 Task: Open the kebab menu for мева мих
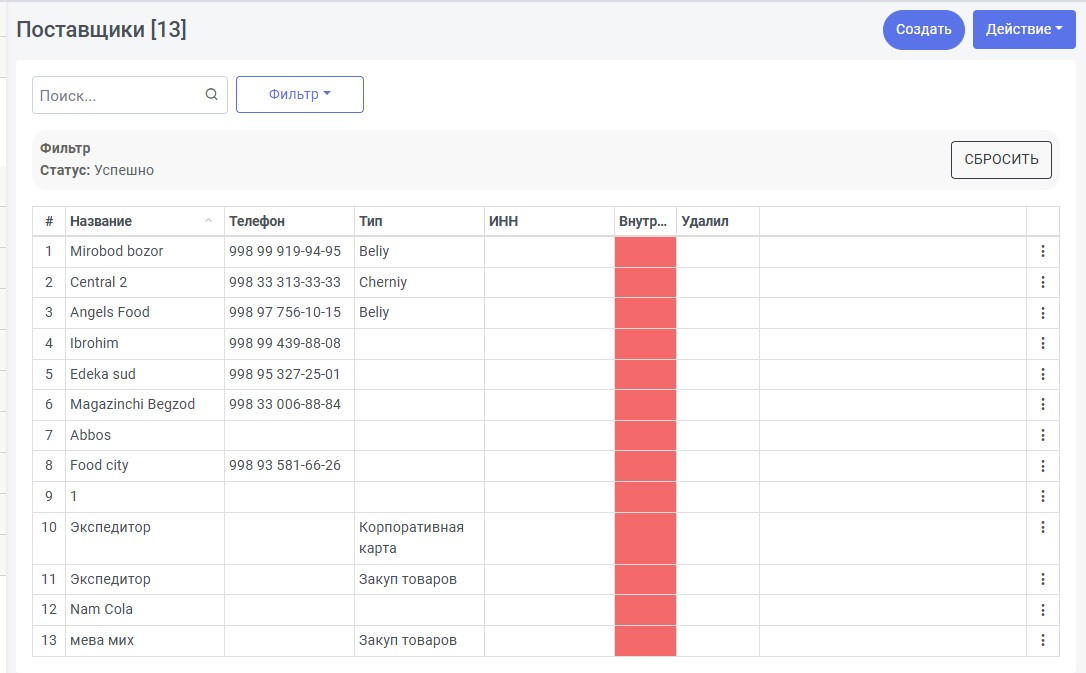(1042, 640)
